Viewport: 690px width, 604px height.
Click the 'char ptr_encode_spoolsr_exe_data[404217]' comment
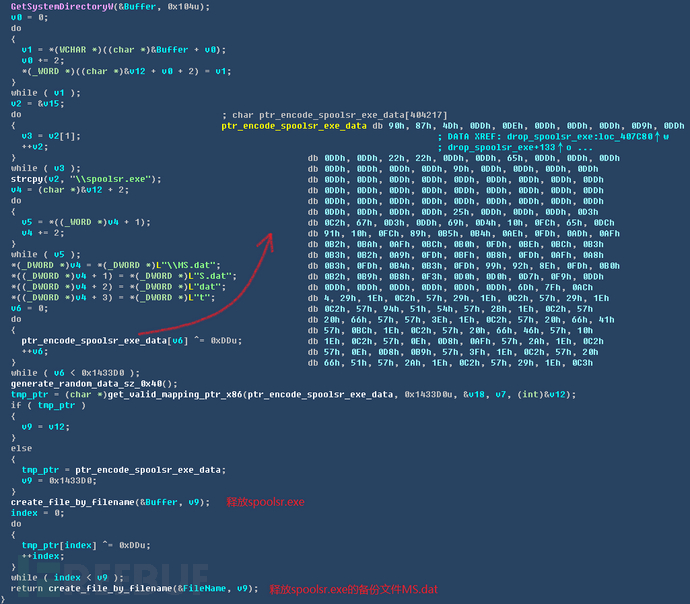[x=335, y=115]
